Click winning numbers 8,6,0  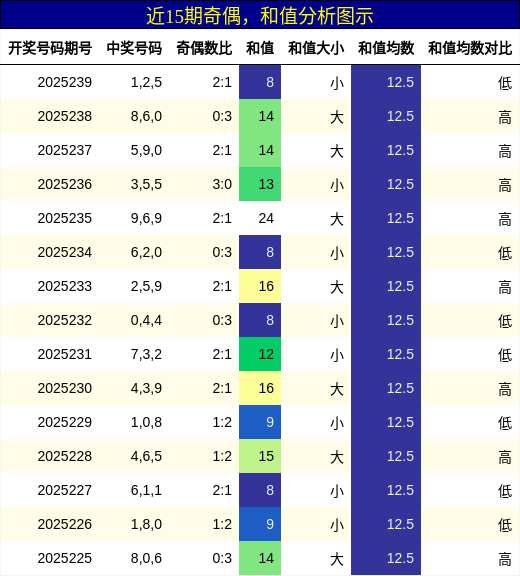[x=146, y=116]
